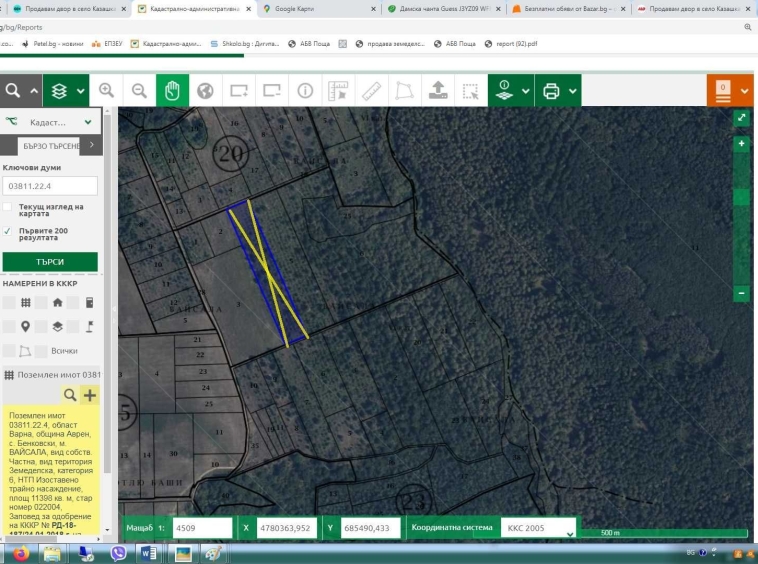The image size is (758, 564).
Task: Zoom to result with yellow magnifier icon
Action: point(70,395)
